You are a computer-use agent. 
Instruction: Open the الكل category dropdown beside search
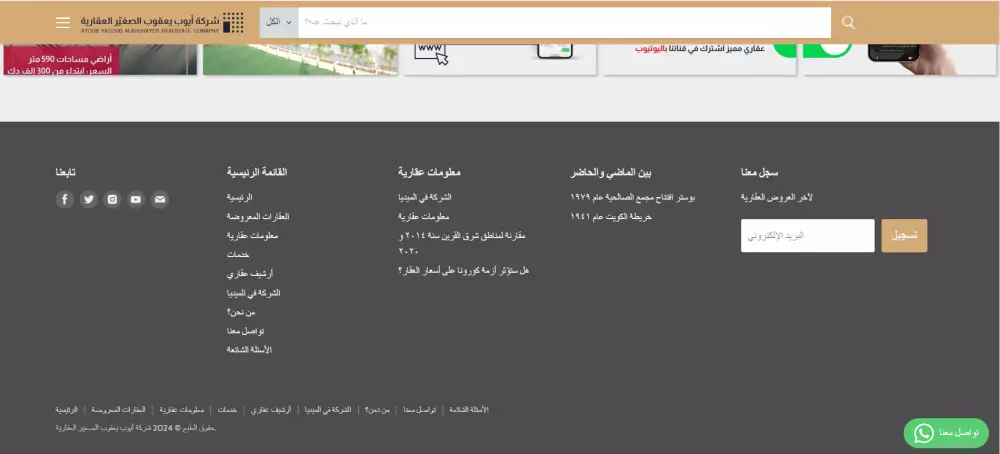click(x=279, y=22)
